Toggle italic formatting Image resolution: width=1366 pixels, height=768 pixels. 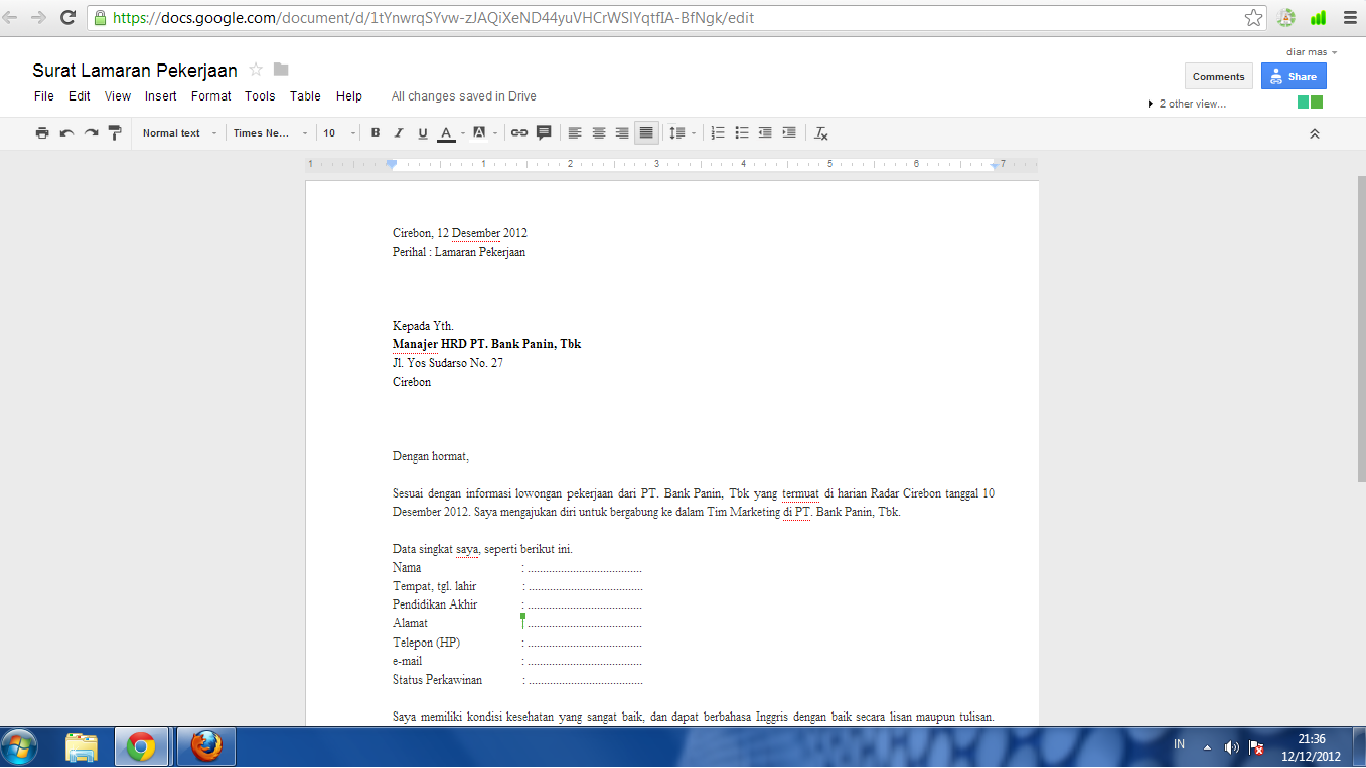399,133
